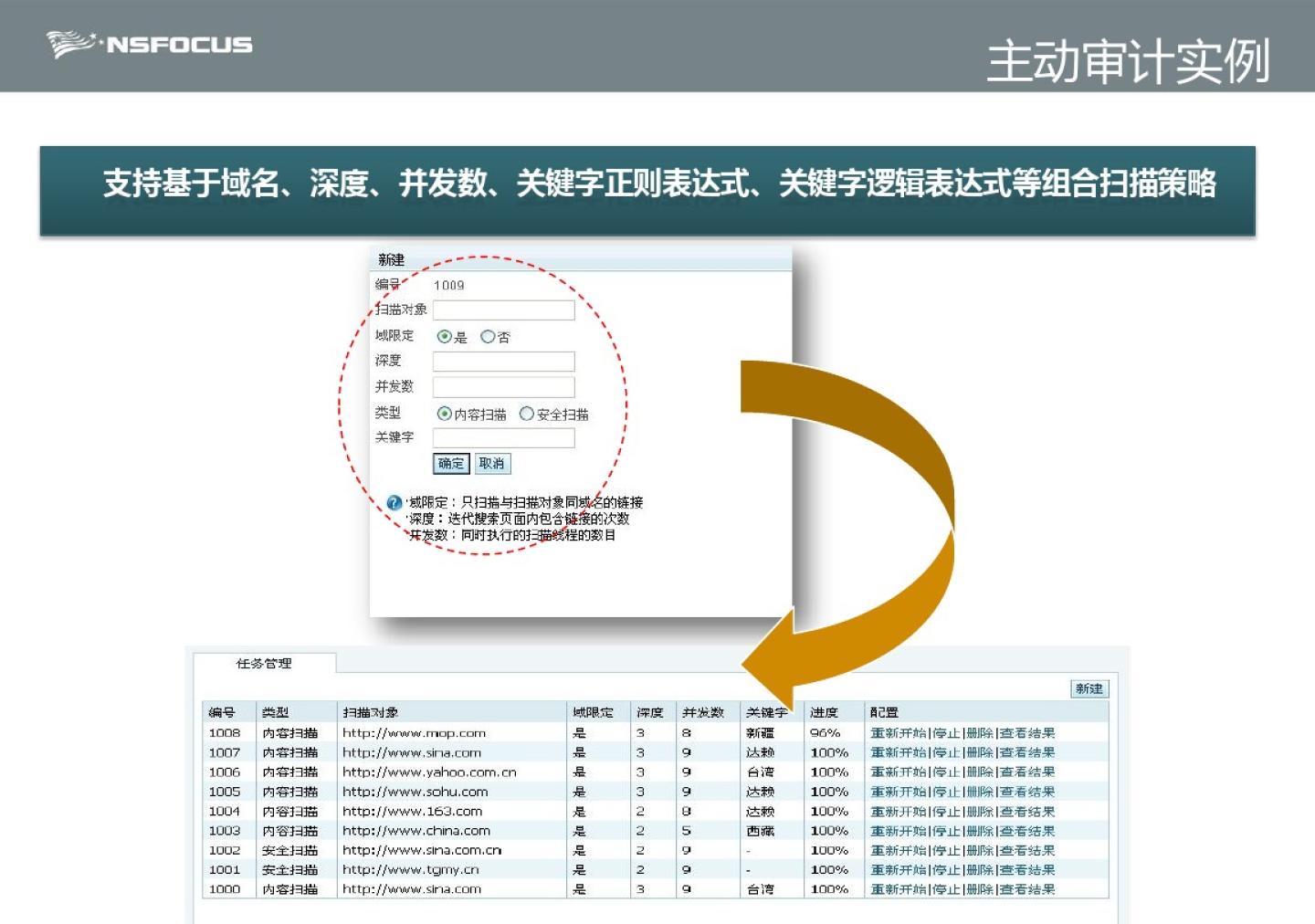Choose 安全扫描 scan type
Viewport: 1315px width, 924px height.
pyautogui.click(x=527, y=414)
